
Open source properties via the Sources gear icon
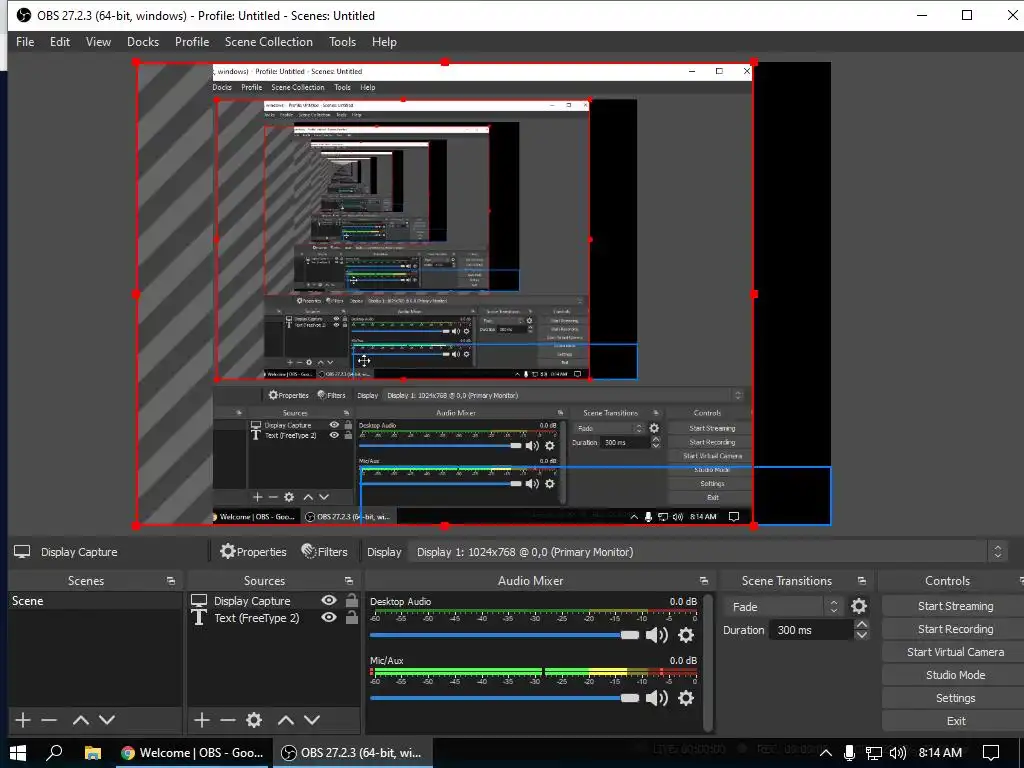click(254, 720)
